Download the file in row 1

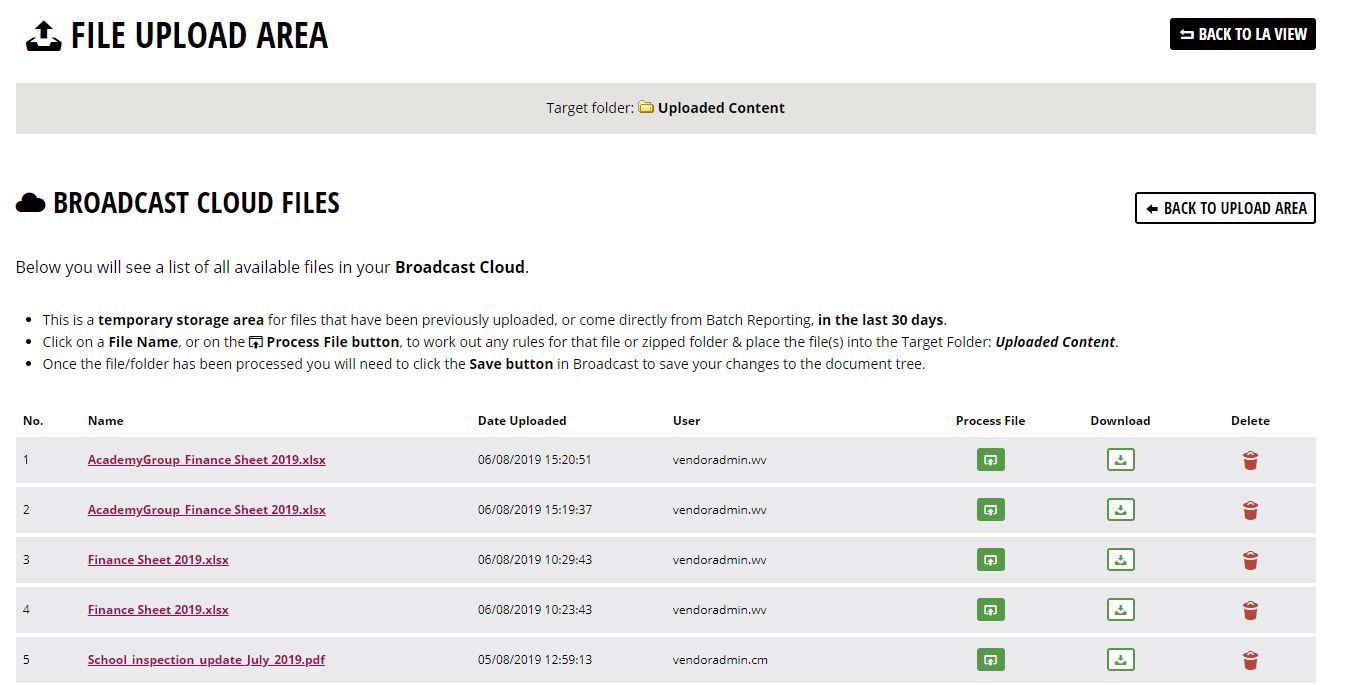(x=1120, y=460)
